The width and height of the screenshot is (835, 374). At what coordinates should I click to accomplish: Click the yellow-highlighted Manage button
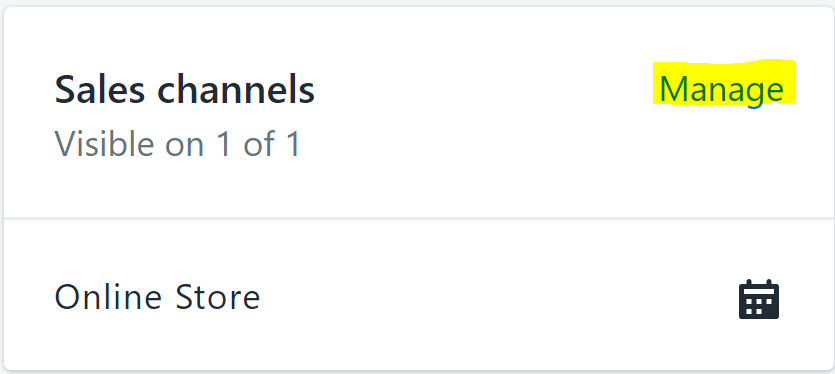[722, 89]
